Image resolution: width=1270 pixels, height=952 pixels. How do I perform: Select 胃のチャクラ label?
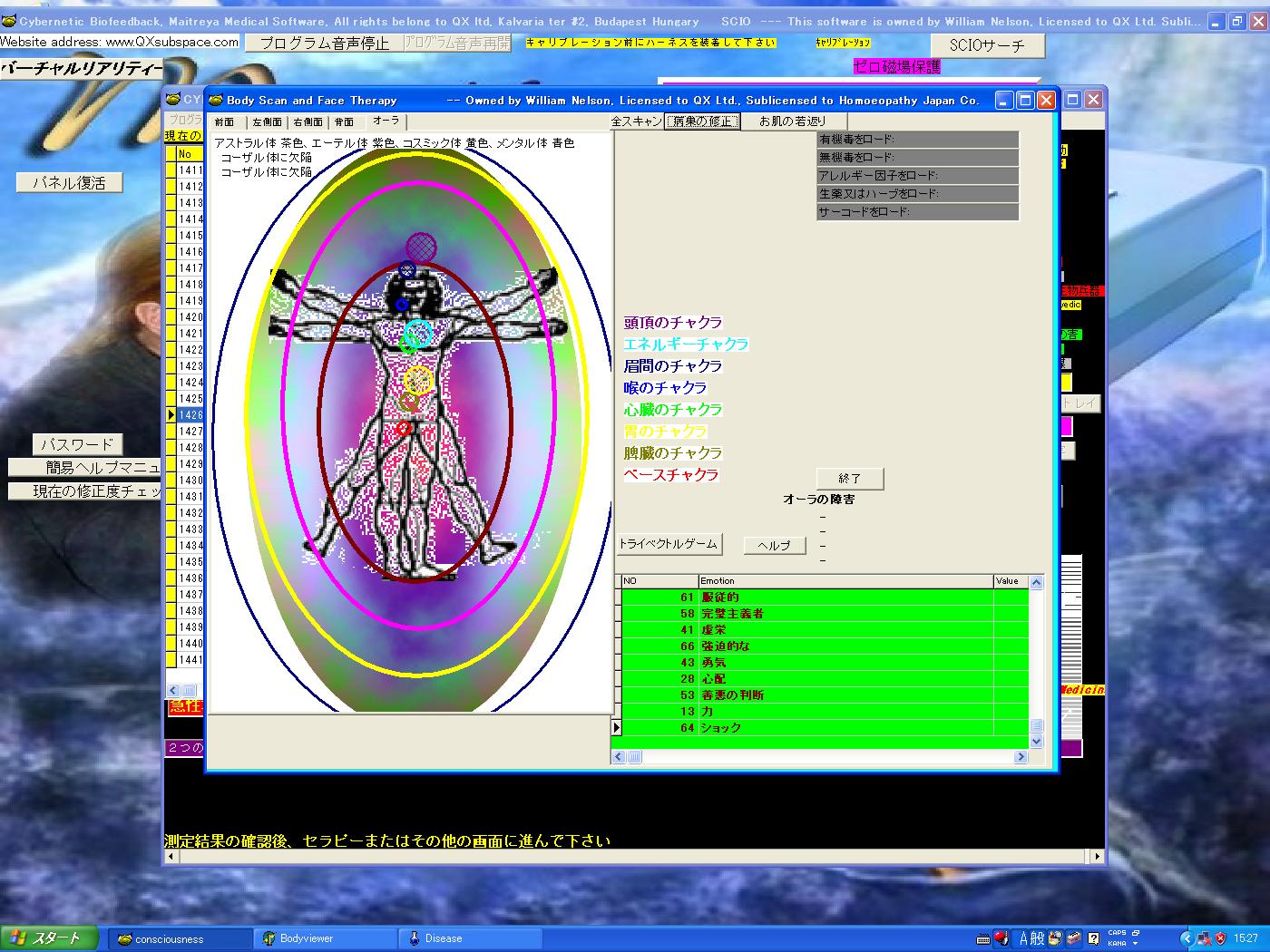665,432
